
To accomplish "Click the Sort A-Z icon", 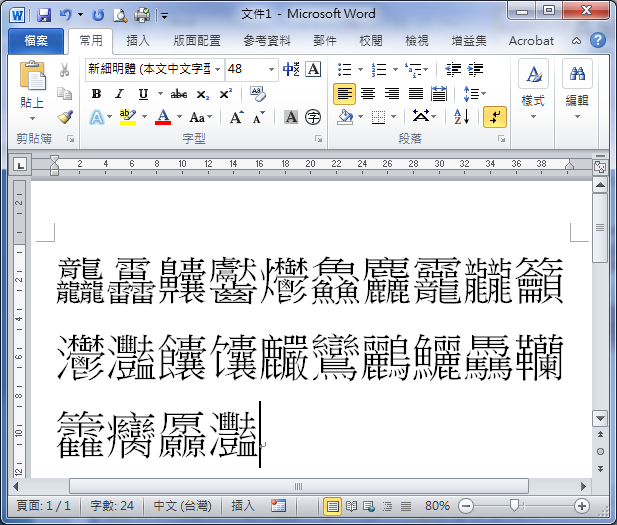I will (462, 117).
